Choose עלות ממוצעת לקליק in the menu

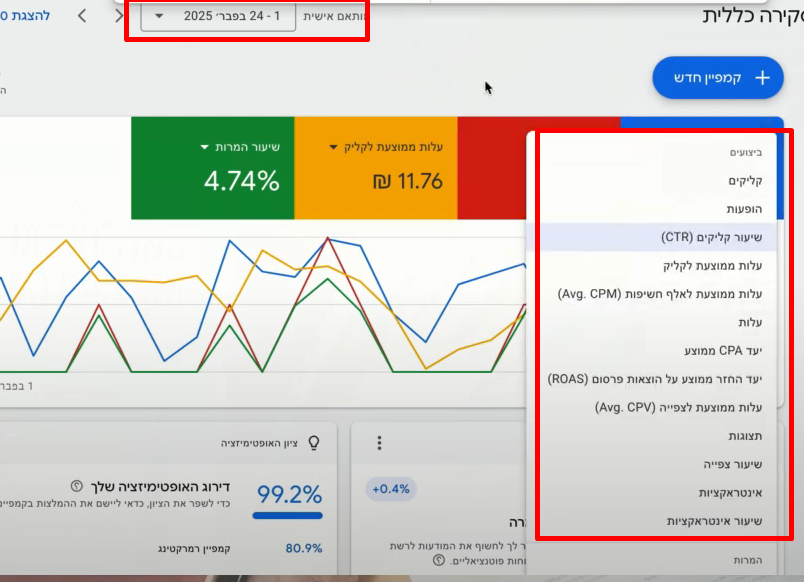tap(652, 266)
